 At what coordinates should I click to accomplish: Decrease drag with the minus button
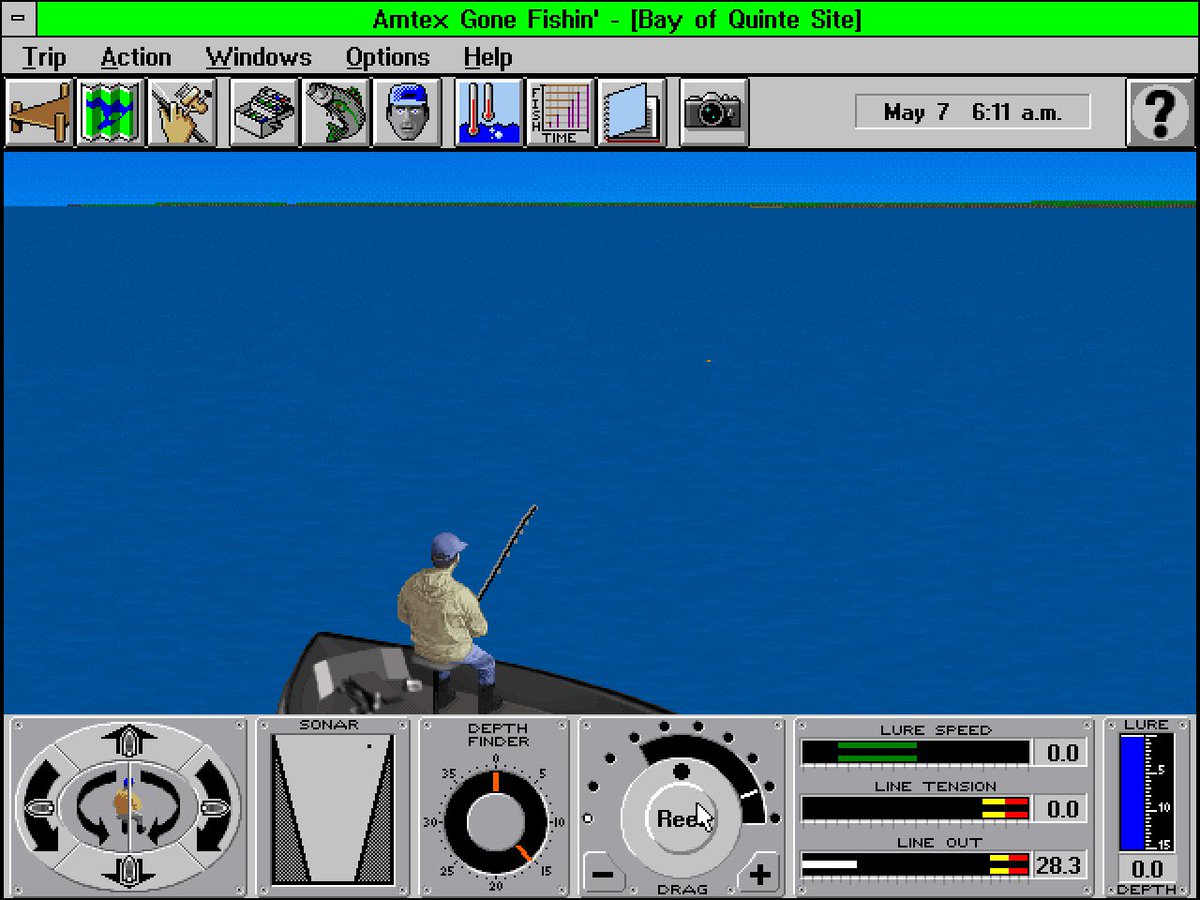(603, 876)
